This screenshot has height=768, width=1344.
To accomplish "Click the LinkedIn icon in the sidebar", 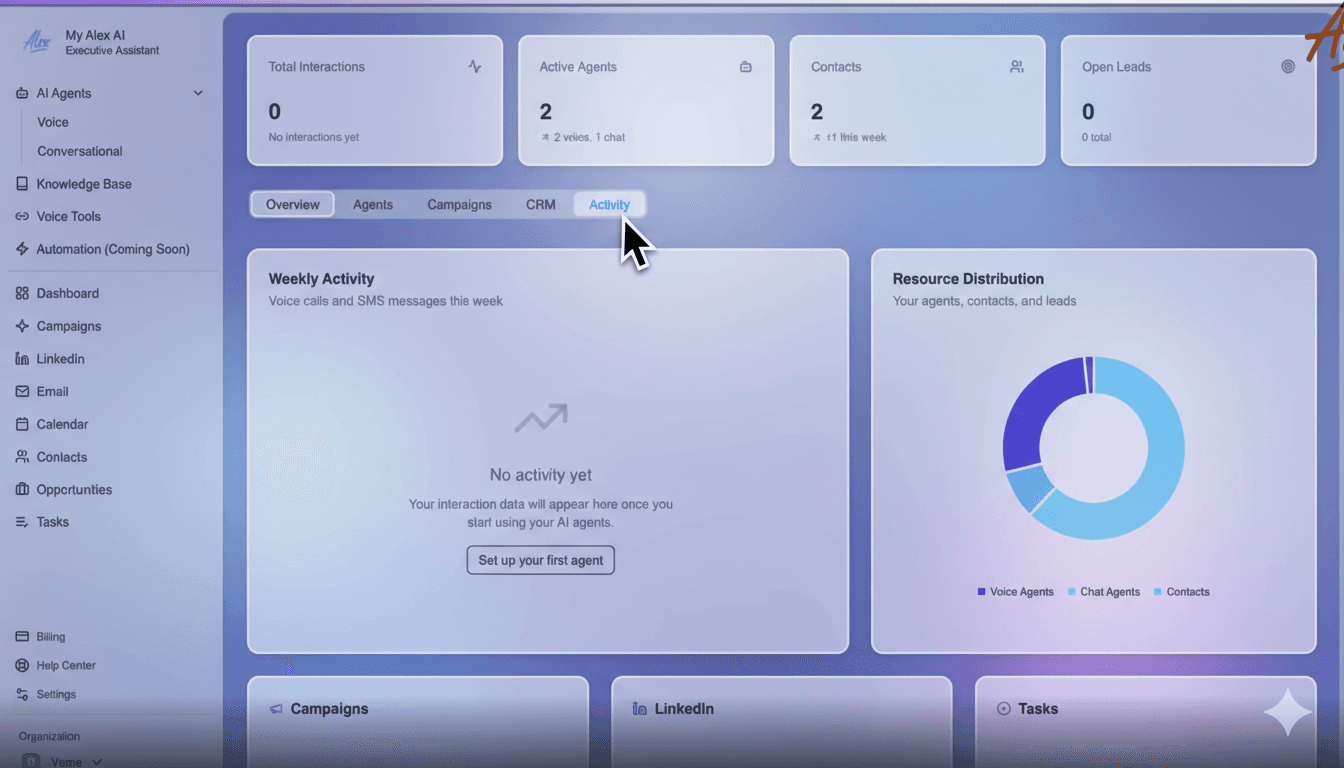I will point(22,358).
